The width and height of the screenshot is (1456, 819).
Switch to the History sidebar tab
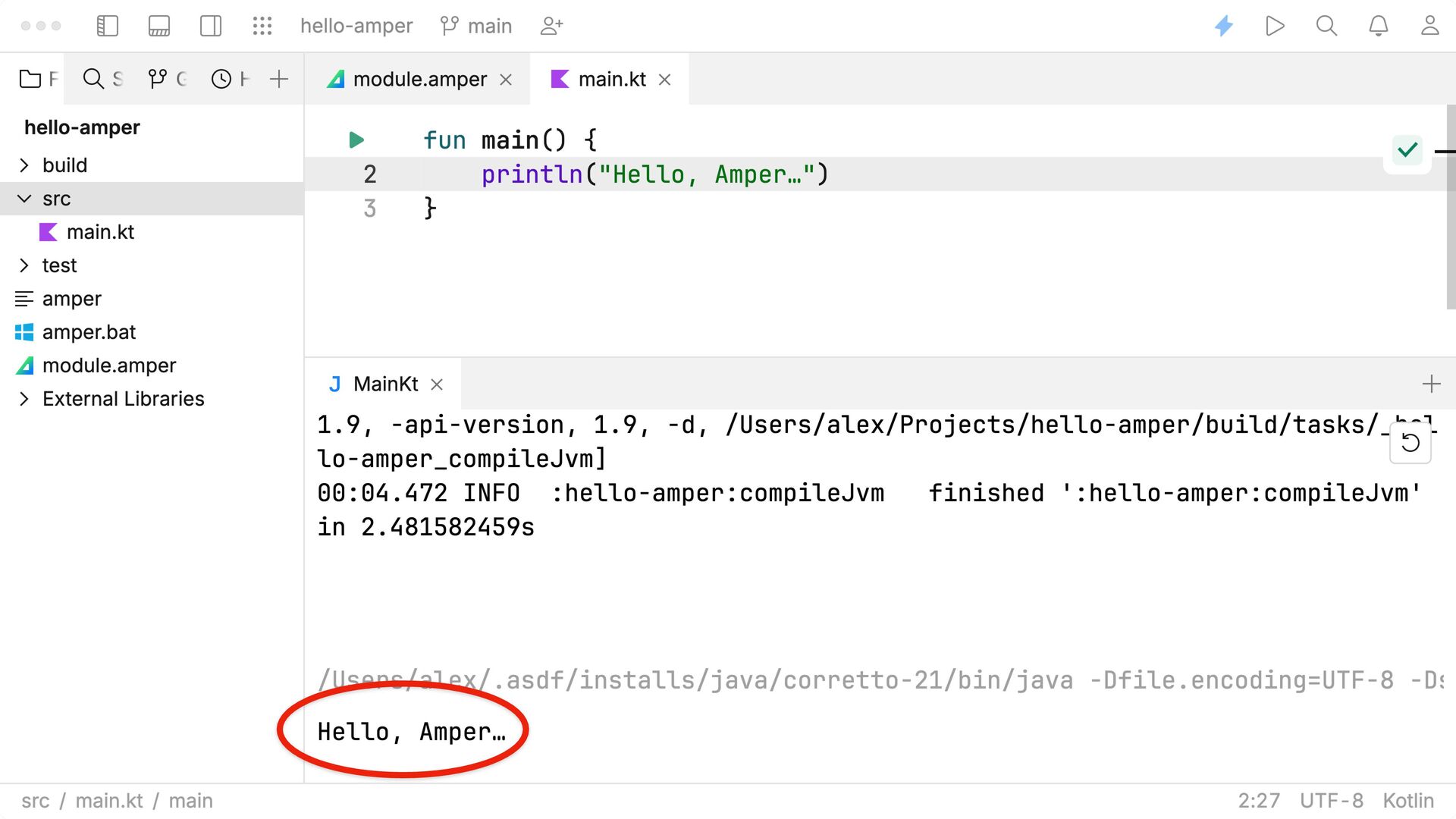pyautogui.click(x=230, y=79)
